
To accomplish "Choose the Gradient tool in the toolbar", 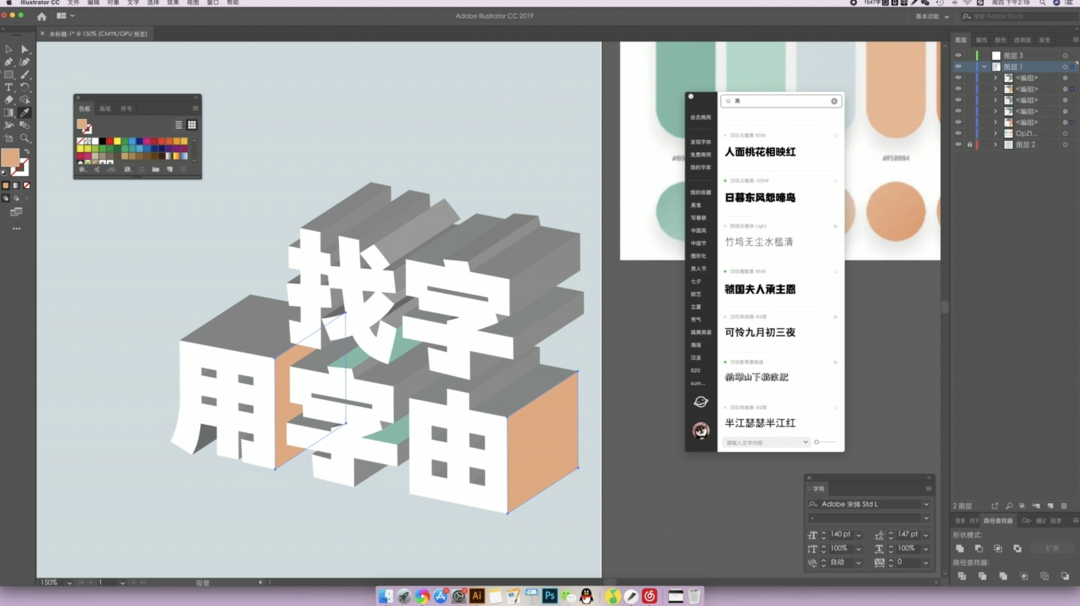I will (x=9, y=113).
